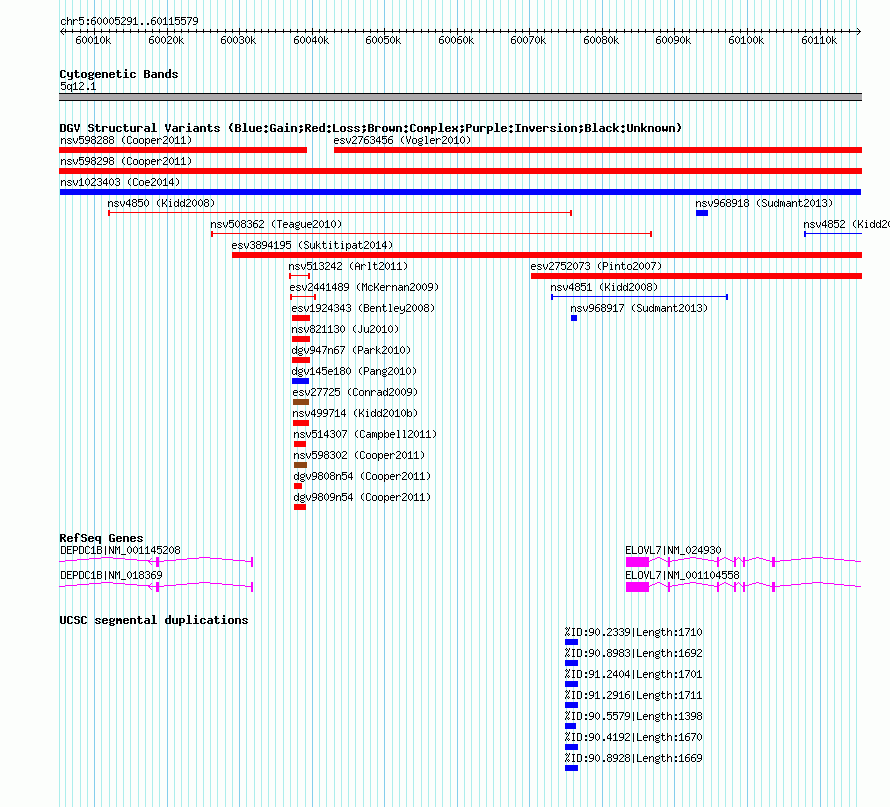
Task: Click the left arrow end of the ruler
Action: pyautogui.click(x=62, y=32)
